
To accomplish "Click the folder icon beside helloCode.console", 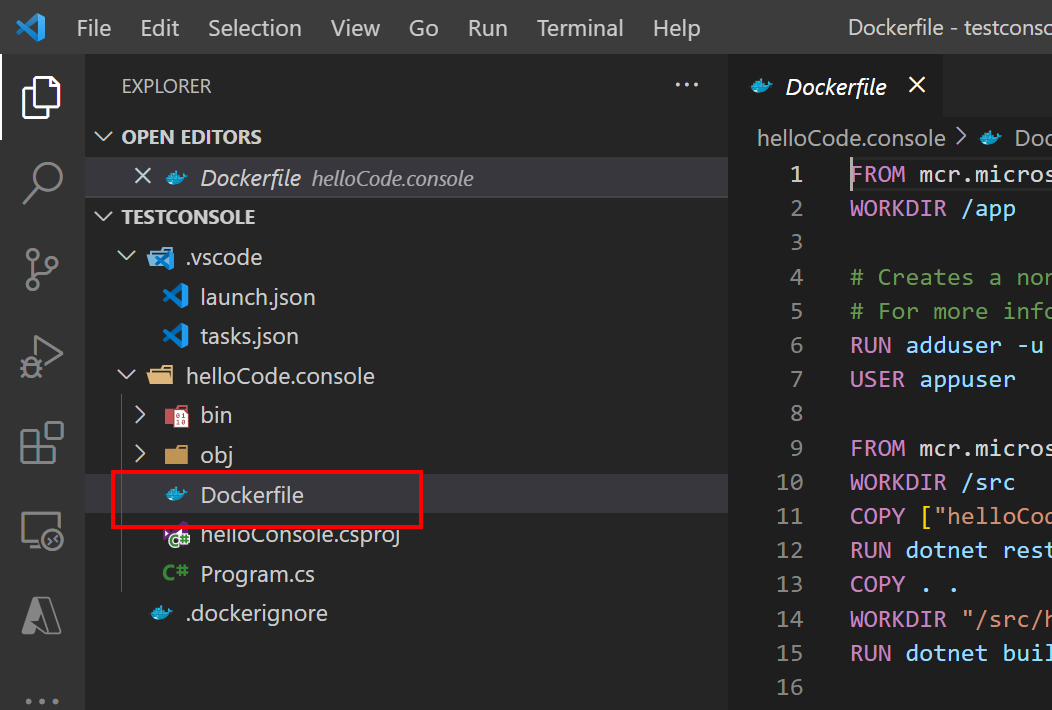I will point(160,375).
